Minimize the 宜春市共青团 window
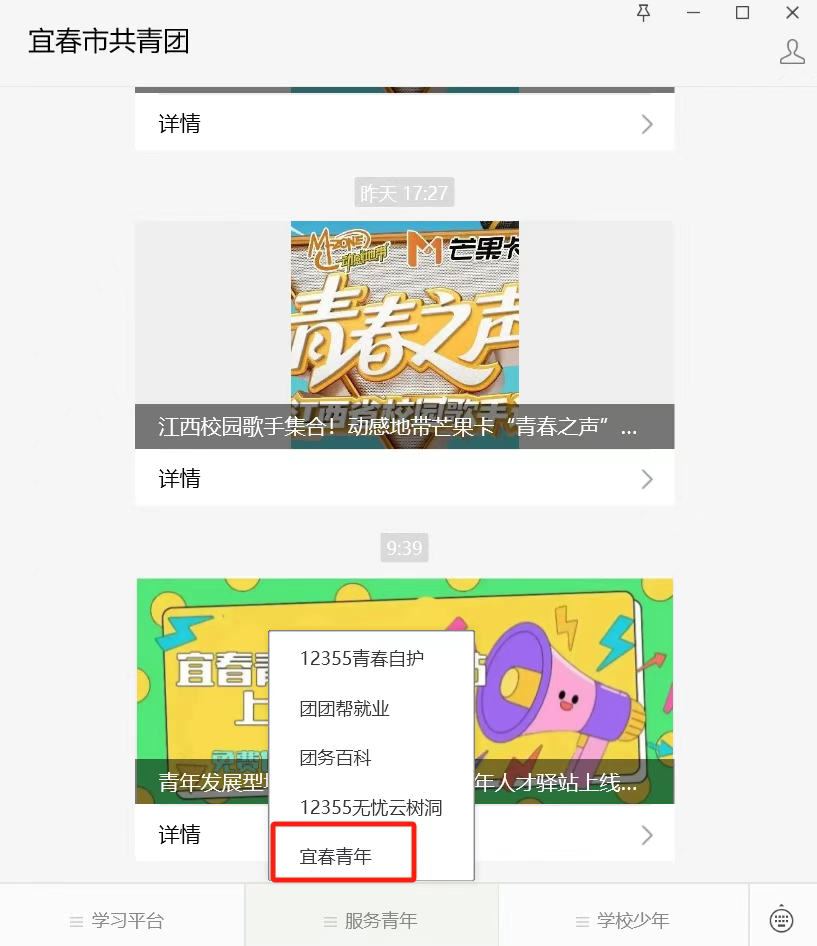817x946 pixels. click(x=693, y=13)
